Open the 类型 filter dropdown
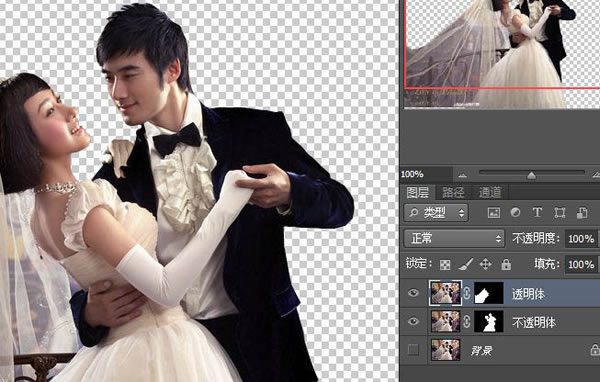Screen dimensions: 600x382 (436, 212)
